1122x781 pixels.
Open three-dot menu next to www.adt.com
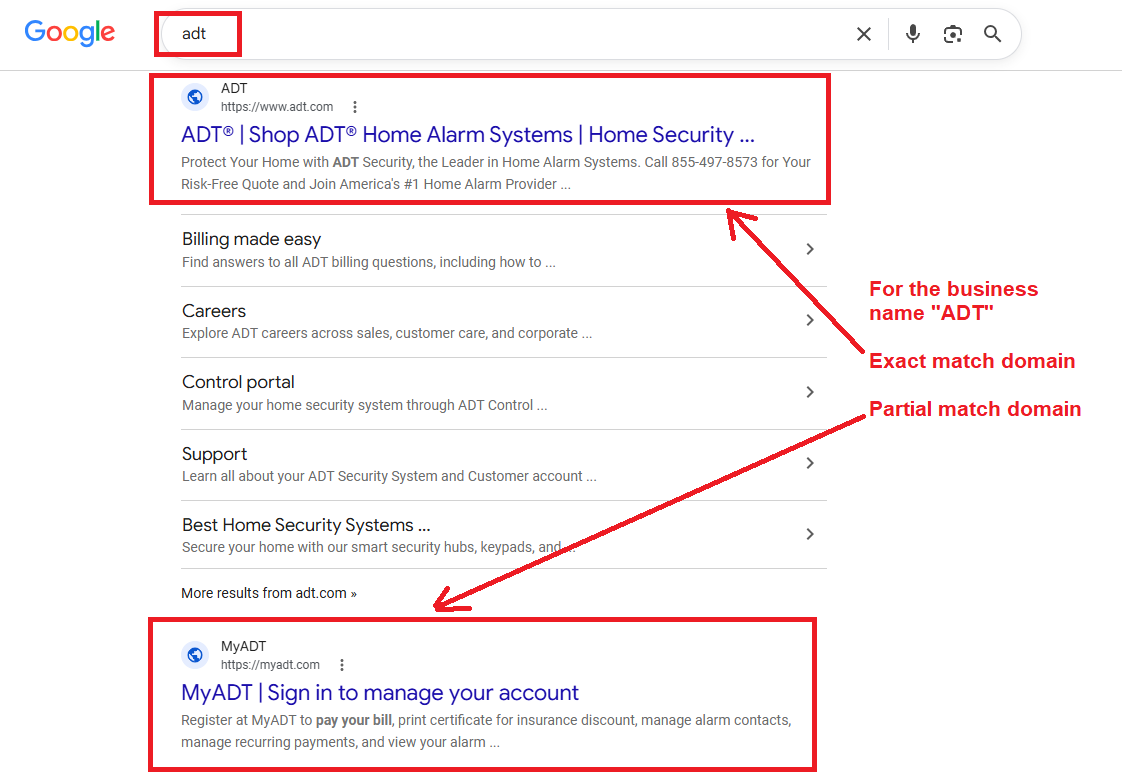[355, 107]
